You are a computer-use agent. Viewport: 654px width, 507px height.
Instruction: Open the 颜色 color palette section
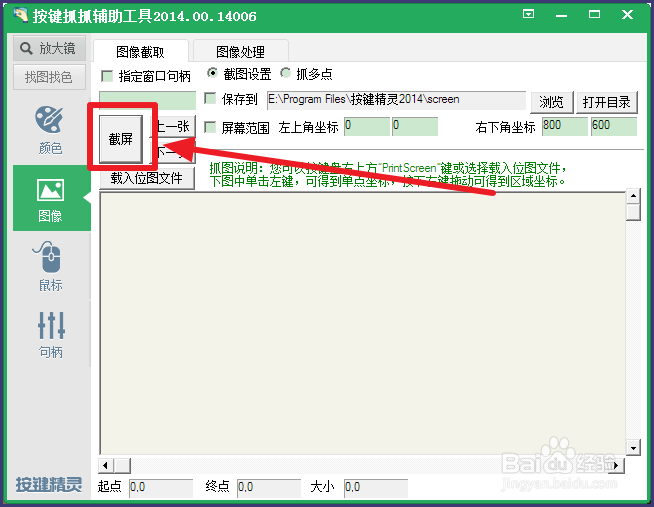pyautogui.click(x=49, y=130)
